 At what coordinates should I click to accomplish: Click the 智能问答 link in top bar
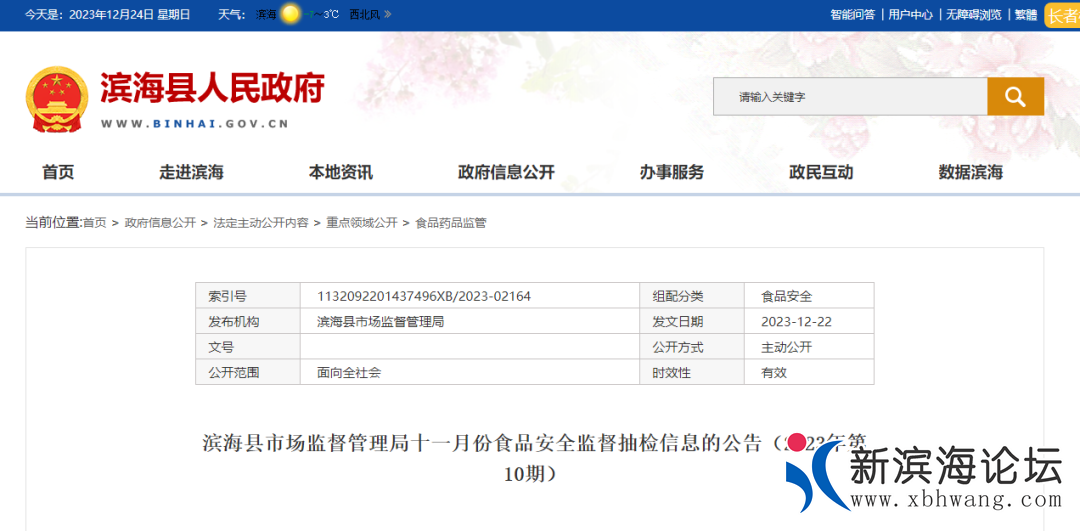tap(852, 15)
